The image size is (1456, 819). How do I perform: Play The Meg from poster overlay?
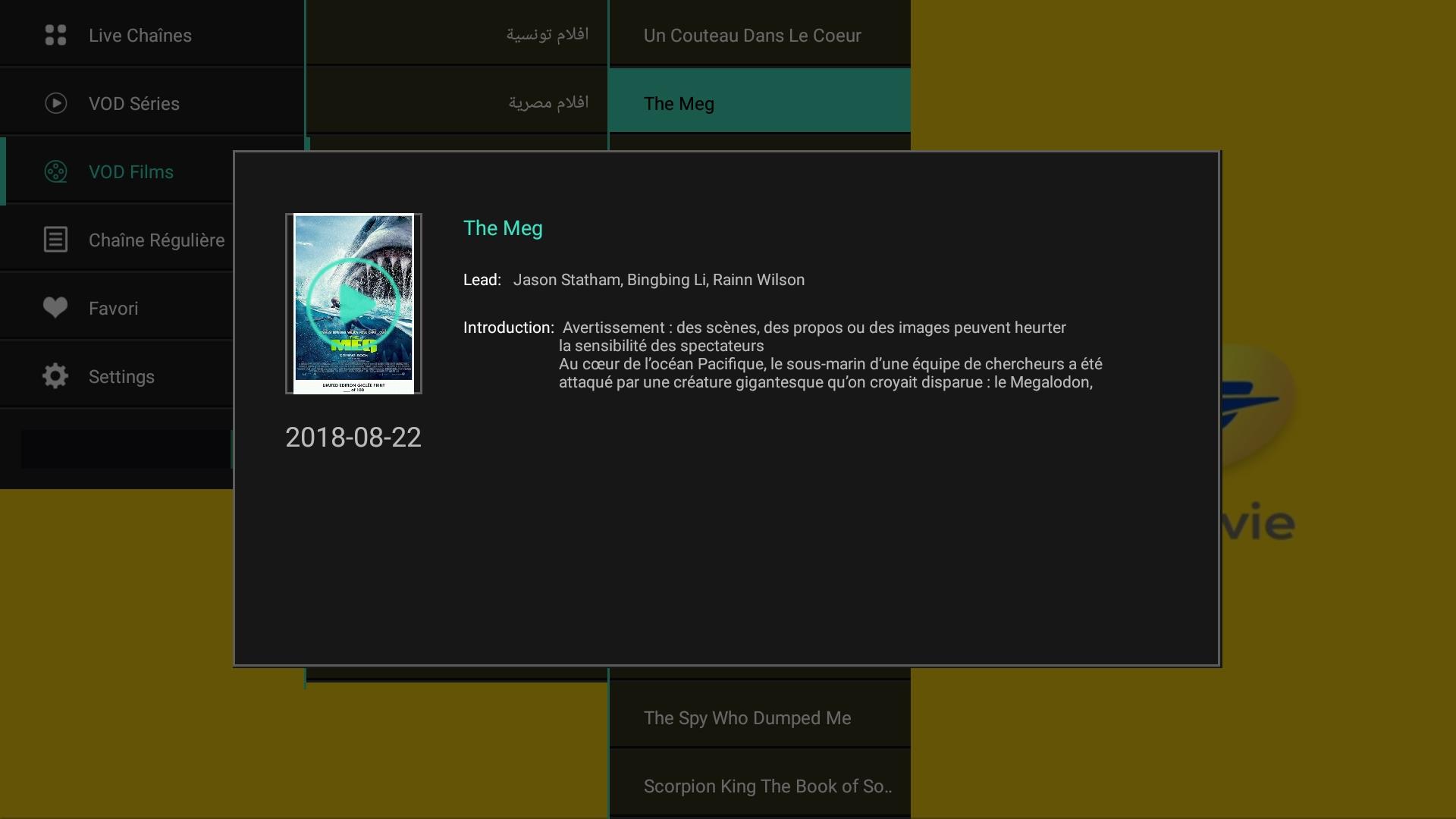point(353,303)
